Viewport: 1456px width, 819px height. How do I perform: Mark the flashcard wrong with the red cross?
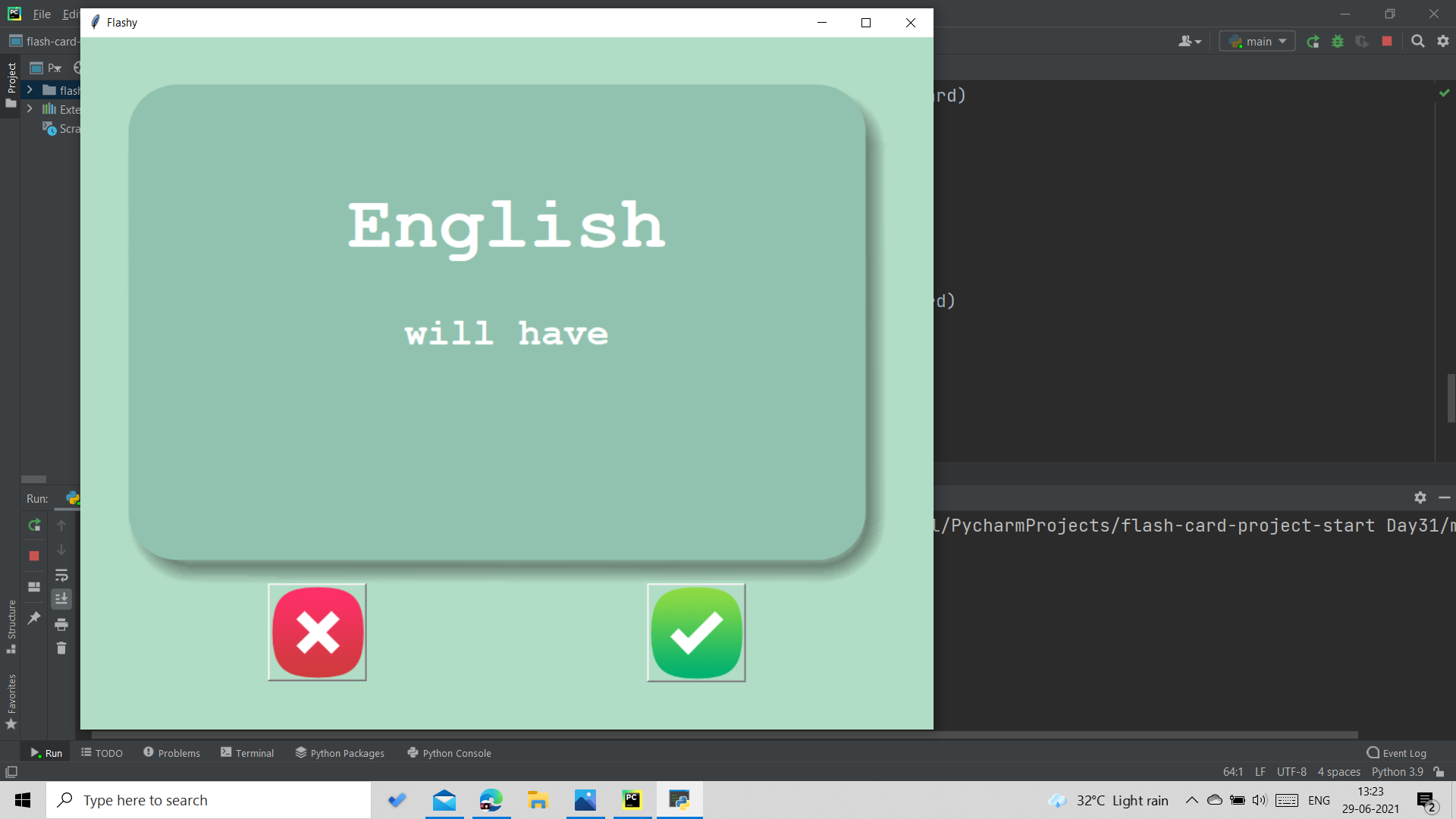click(x=317, y=632)
